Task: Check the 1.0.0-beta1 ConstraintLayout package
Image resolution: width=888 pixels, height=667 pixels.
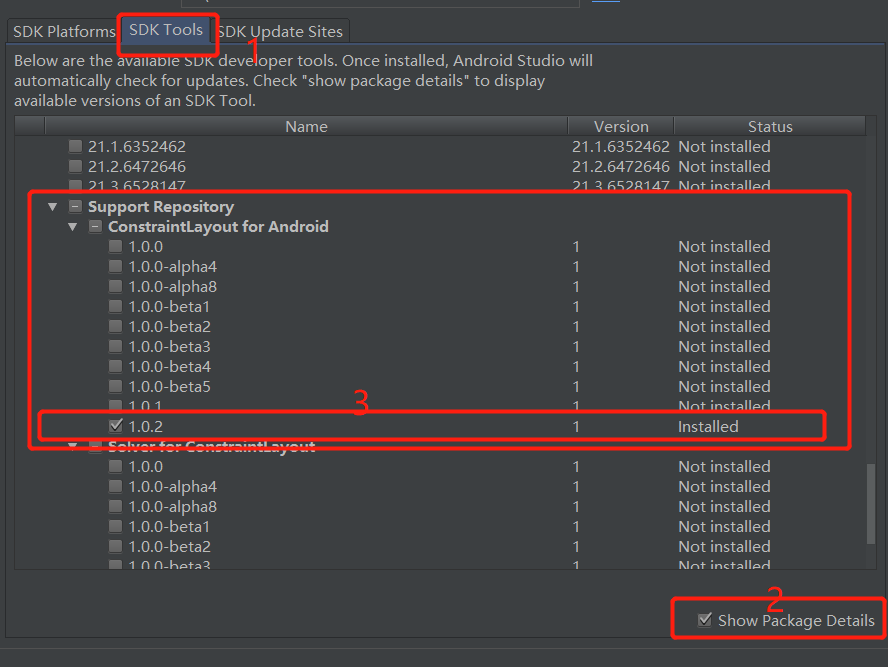Action: [x=115, y=306]
